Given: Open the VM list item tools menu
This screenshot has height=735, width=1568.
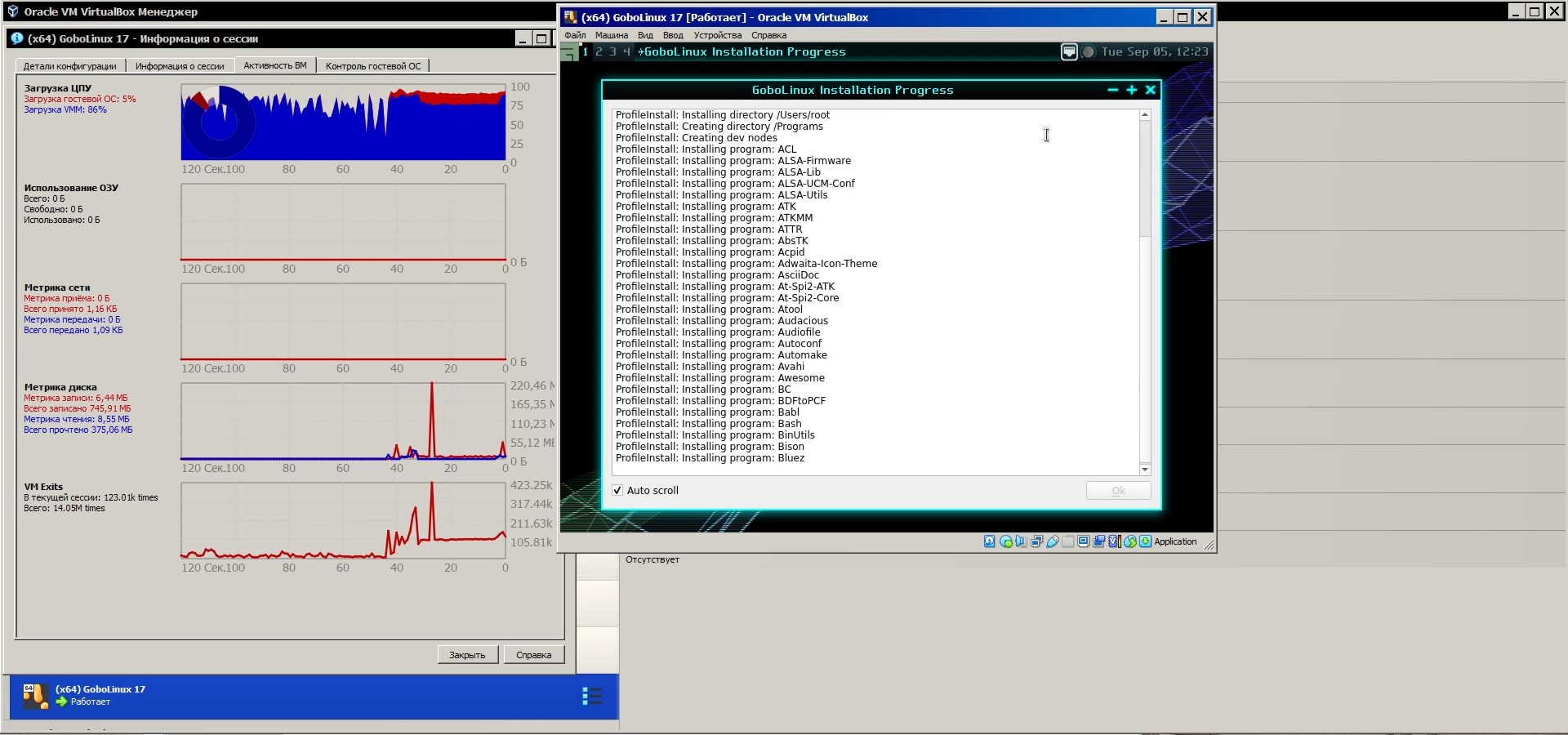Looking at the screenshot, I should (x=591, y=696).
